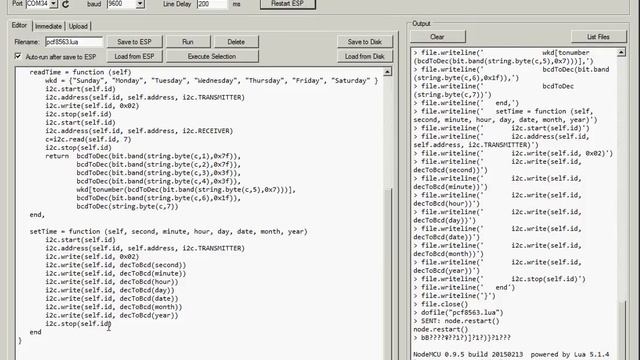Screen dimensions: 640x360
Task: Click the editor scrollbar up arrow
Action: point(387,72)
